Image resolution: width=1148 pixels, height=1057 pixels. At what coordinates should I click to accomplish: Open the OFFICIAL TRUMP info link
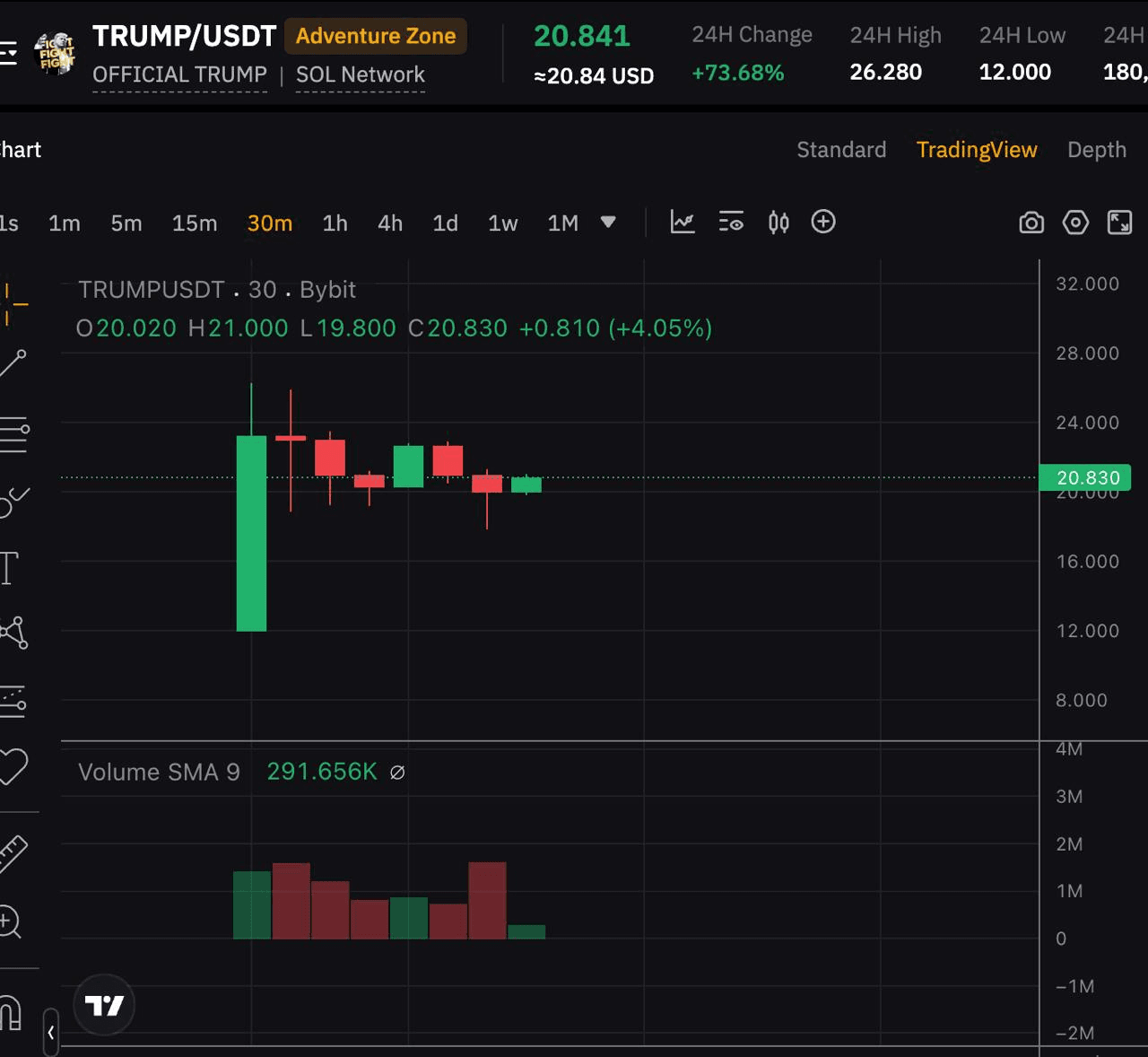click(x=179, y=74)
